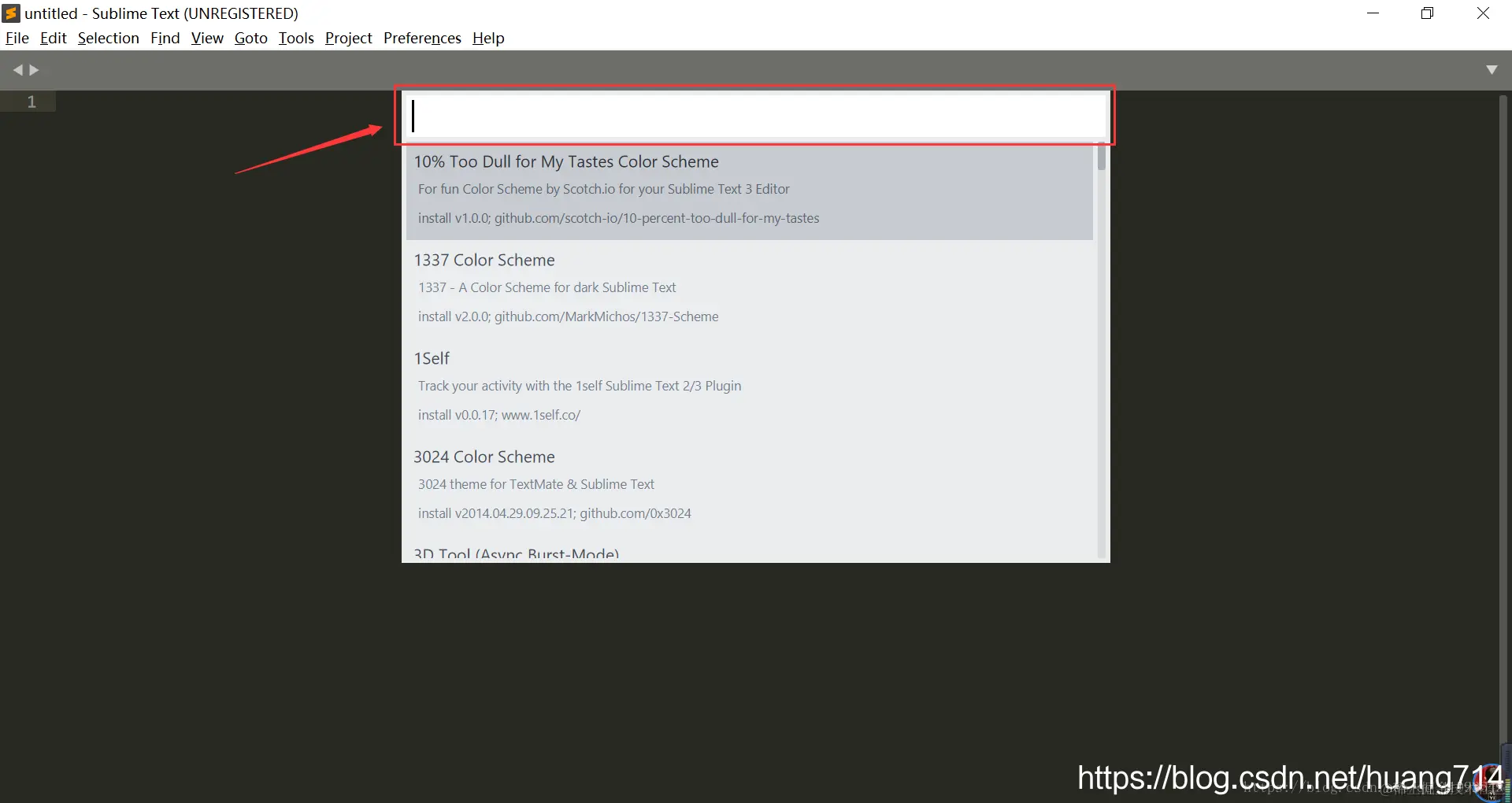1512x803 pixels.
Task: Click the 'install v0.0.17; www.1self.co/' line
Action: 498,415
